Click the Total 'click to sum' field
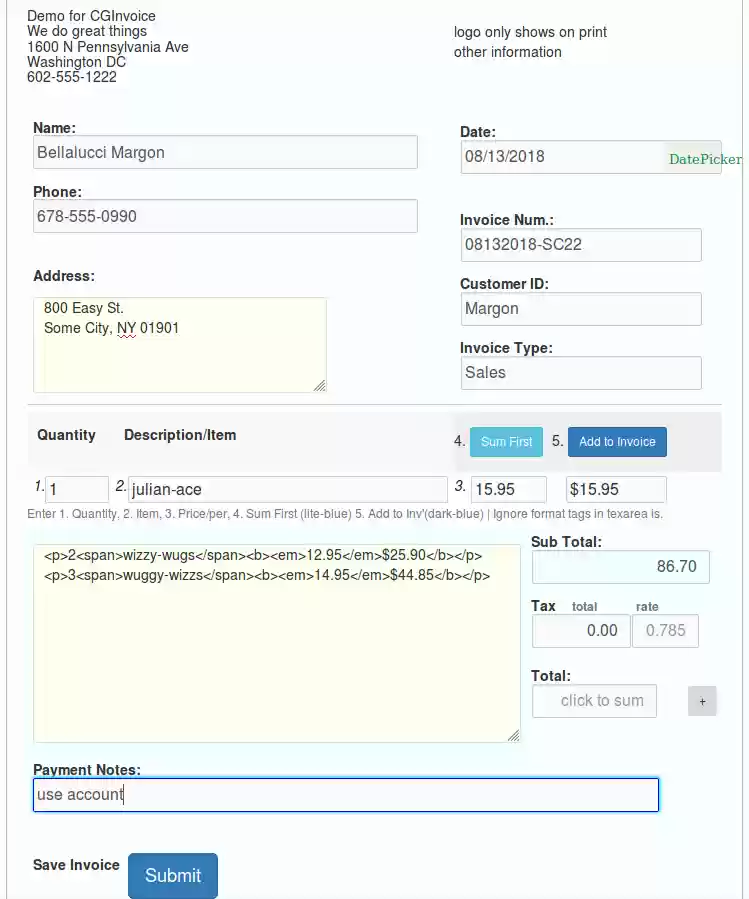The height and width of the screenshot is (899, 749). pyautogui.click(x=594, y=701)
